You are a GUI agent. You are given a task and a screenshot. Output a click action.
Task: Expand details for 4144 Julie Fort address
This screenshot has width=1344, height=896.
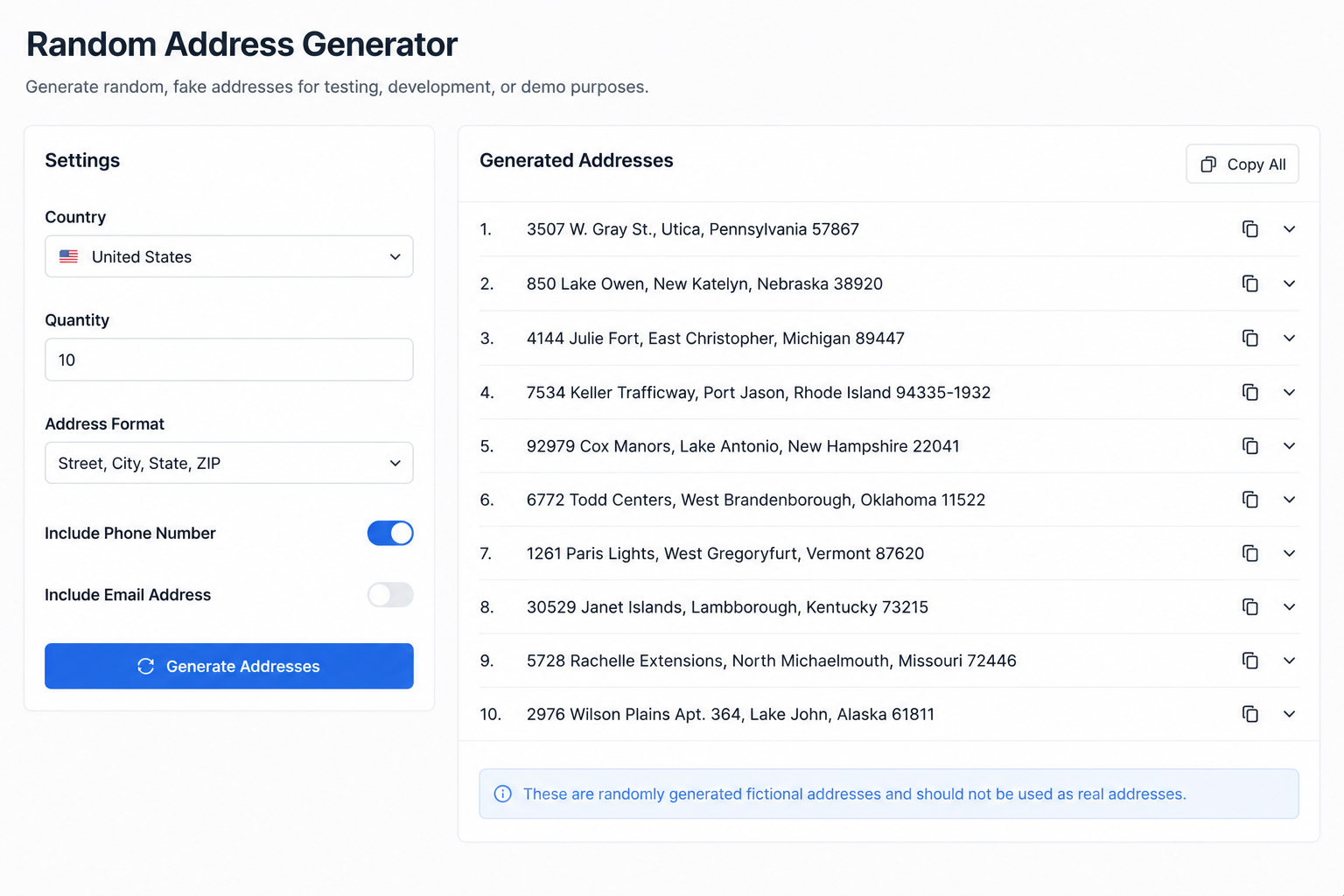tap(1289, 338)
